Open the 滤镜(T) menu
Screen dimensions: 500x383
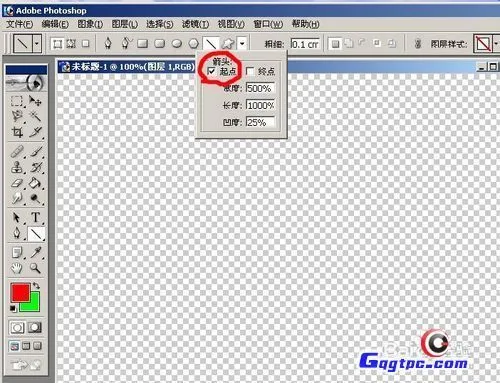point(195,24)
